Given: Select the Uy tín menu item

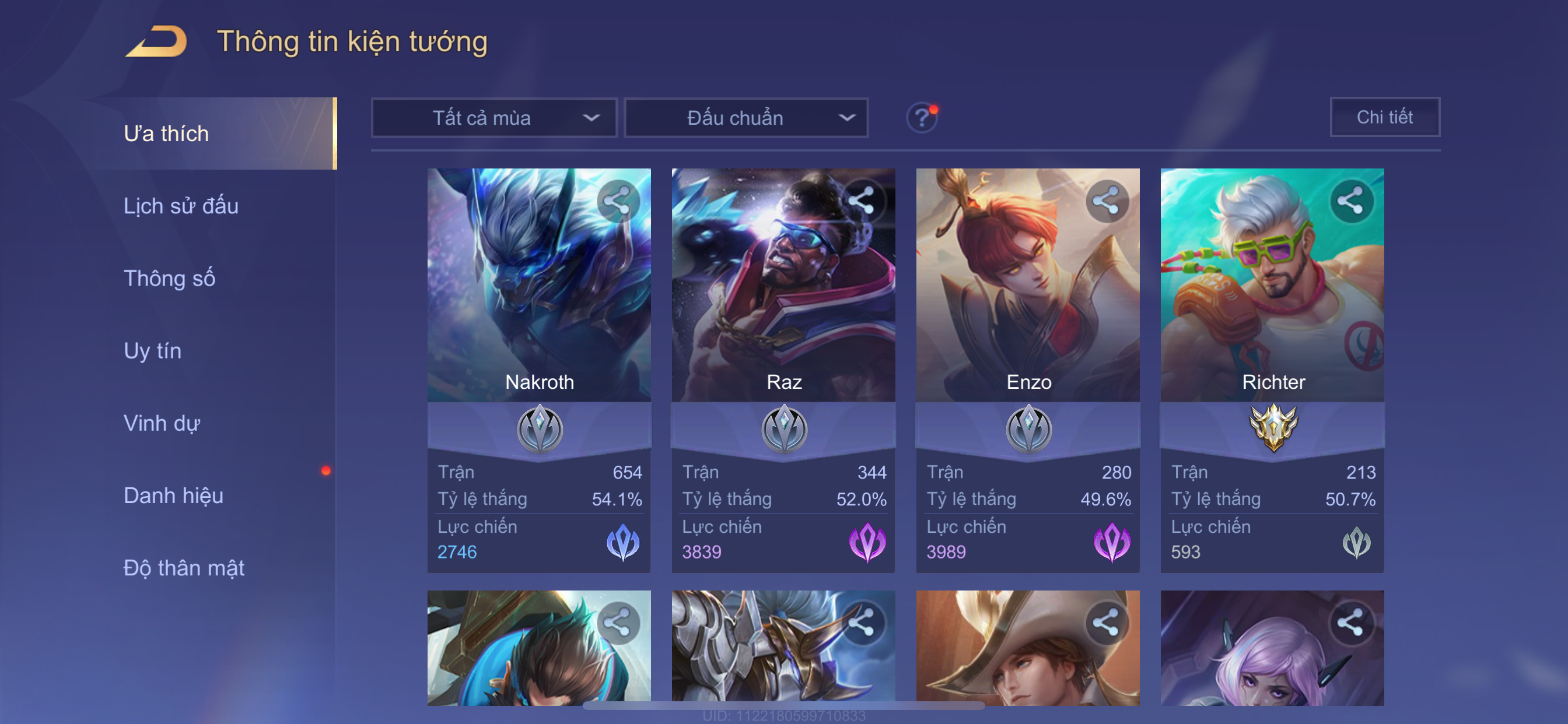Looking at the screenshot, I should (152, 350).
